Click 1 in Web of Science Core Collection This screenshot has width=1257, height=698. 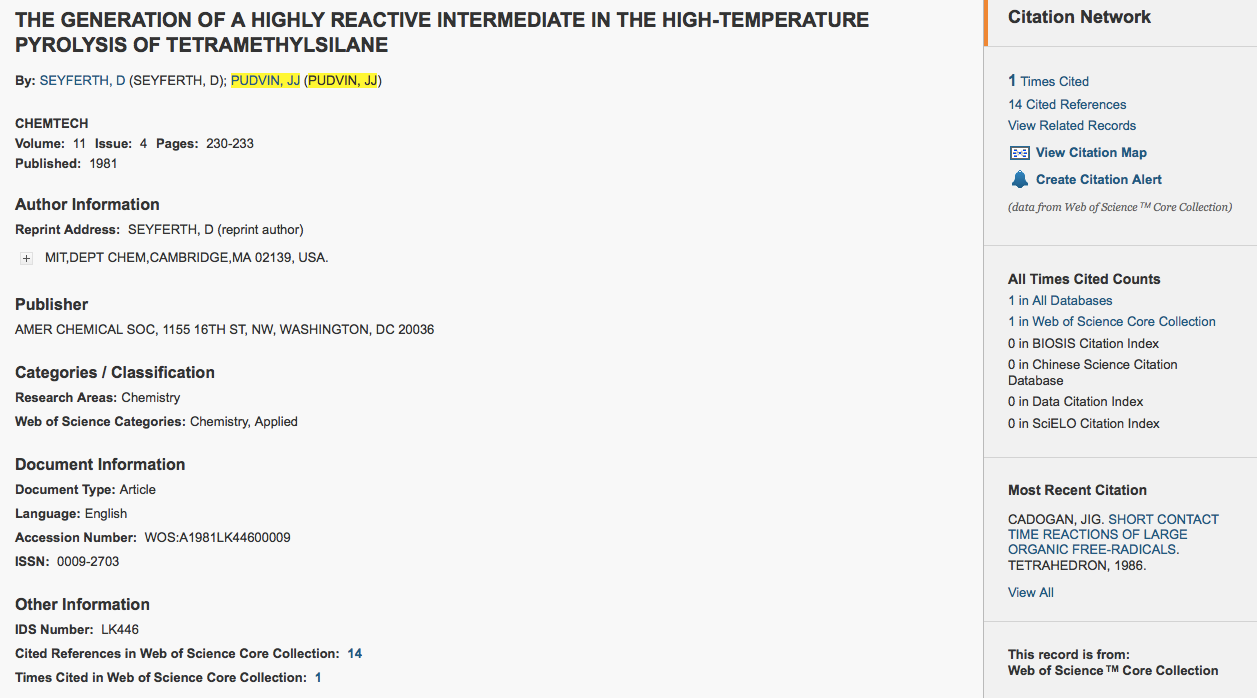(x=1112, y=321)
